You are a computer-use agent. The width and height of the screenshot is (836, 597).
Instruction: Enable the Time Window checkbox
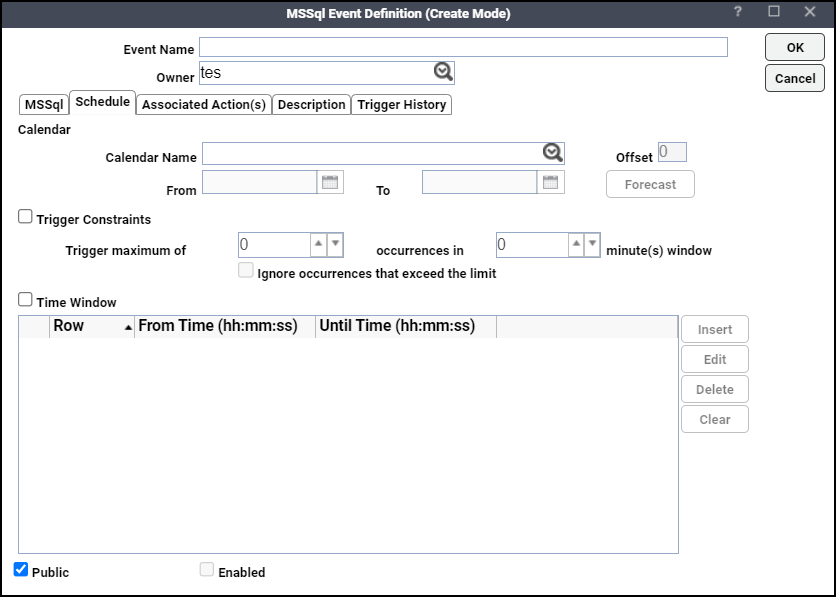(25, 300)
